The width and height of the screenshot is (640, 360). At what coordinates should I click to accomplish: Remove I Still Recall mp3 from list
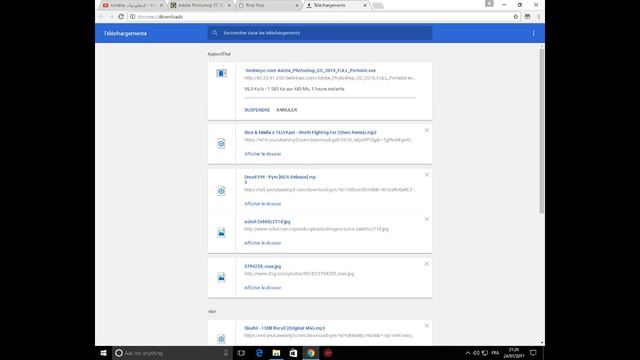427,326
